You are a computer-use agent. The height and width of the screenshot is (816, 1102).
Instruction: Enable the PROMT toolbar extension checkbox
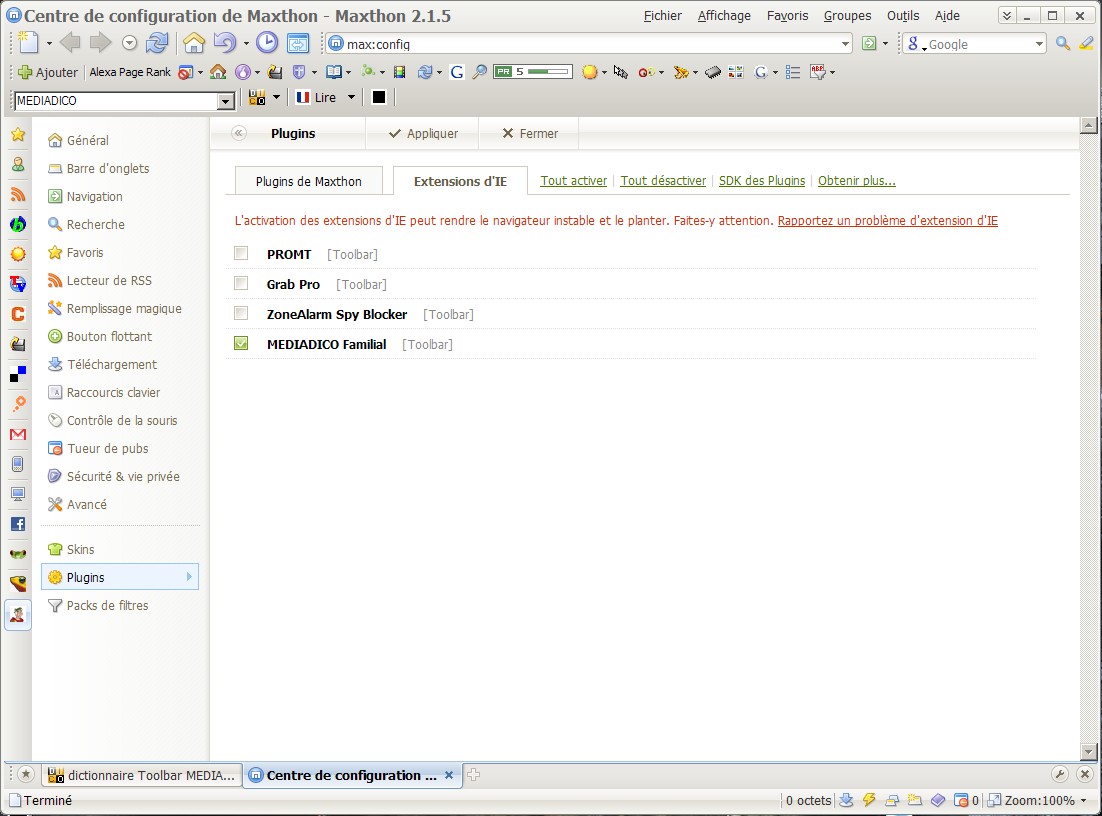(241, 253)
